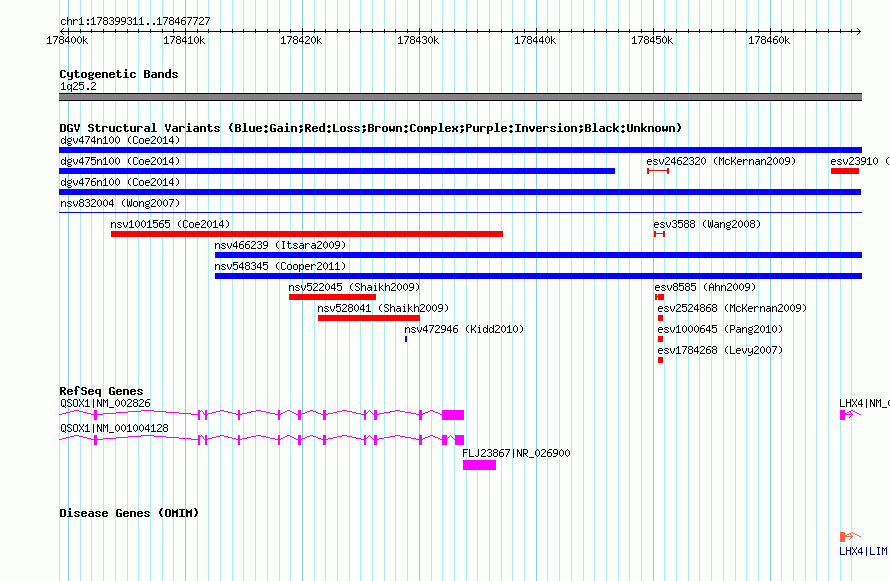890x581 pixels.
Task: Click QSOX1 NM_001004128 terminal exon block
Action: point(459,440)
